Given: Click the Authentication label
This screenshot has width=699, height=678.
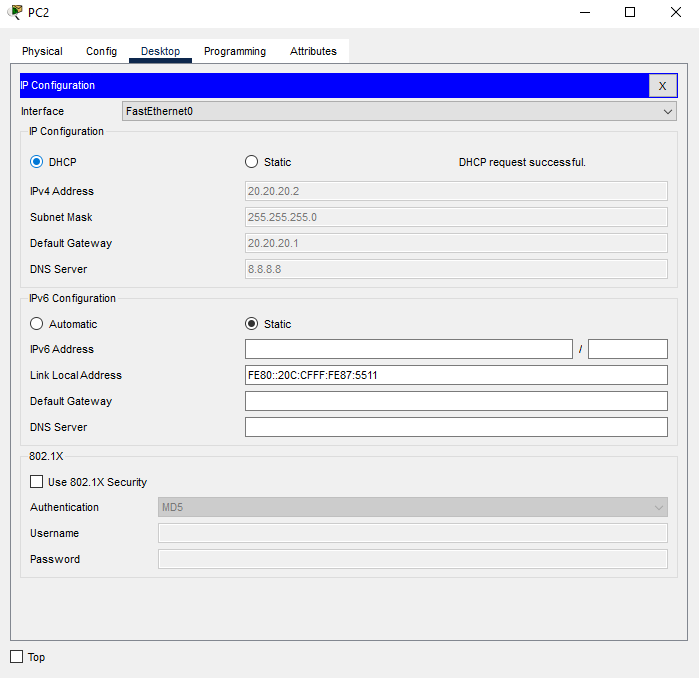Looking at the screenshot, I should (x=64, y=507).
